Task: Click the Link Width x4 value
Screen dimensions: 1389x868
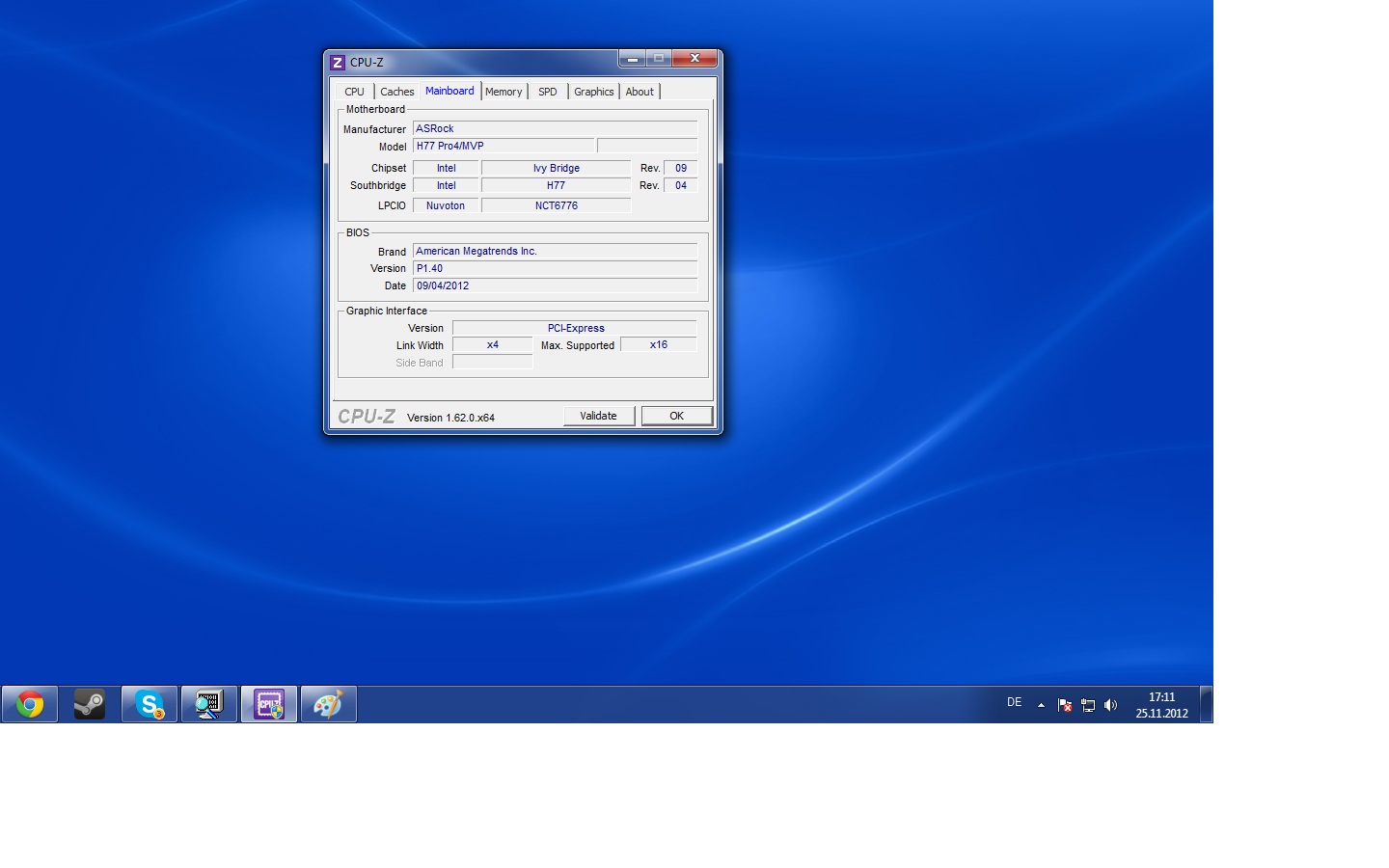Action: click(x=493, y=344)
